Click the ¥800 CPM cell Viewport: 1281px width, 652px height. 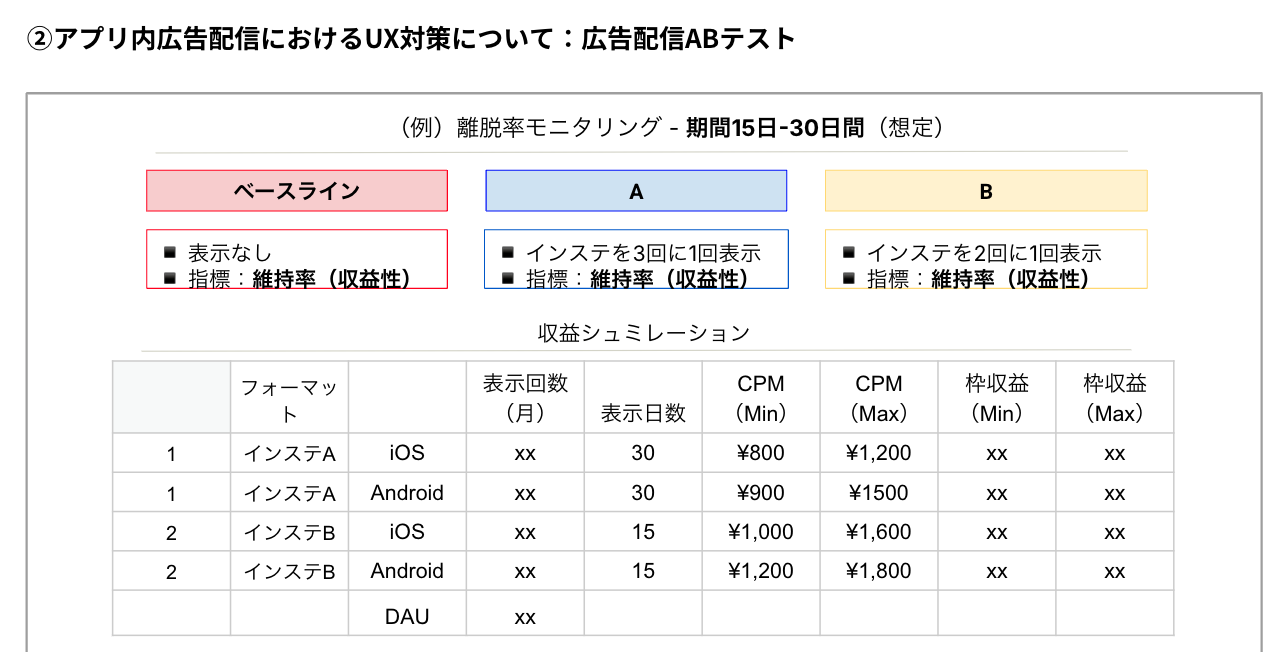(x=761, y=453)
